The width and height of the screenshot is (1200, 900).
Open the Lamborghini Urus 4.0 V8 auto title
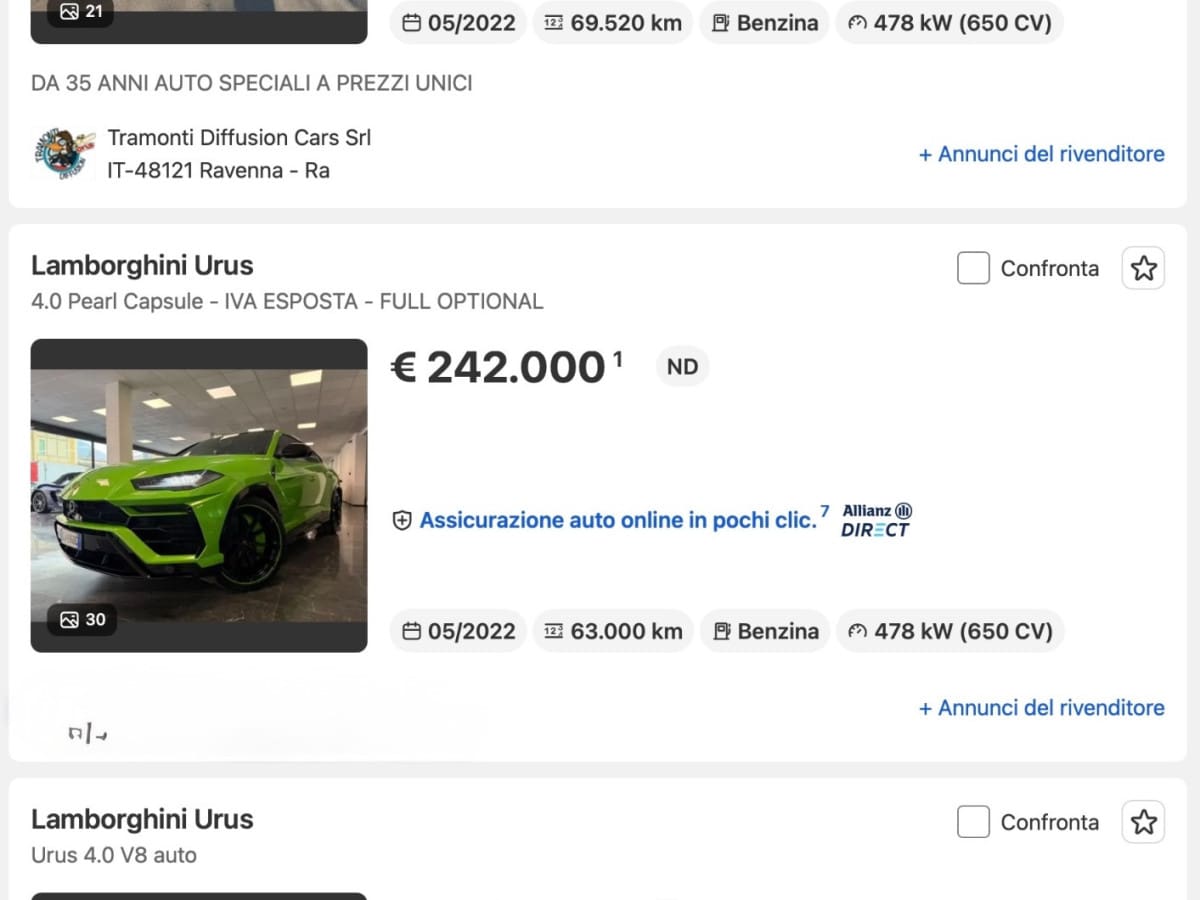[142, 820]
